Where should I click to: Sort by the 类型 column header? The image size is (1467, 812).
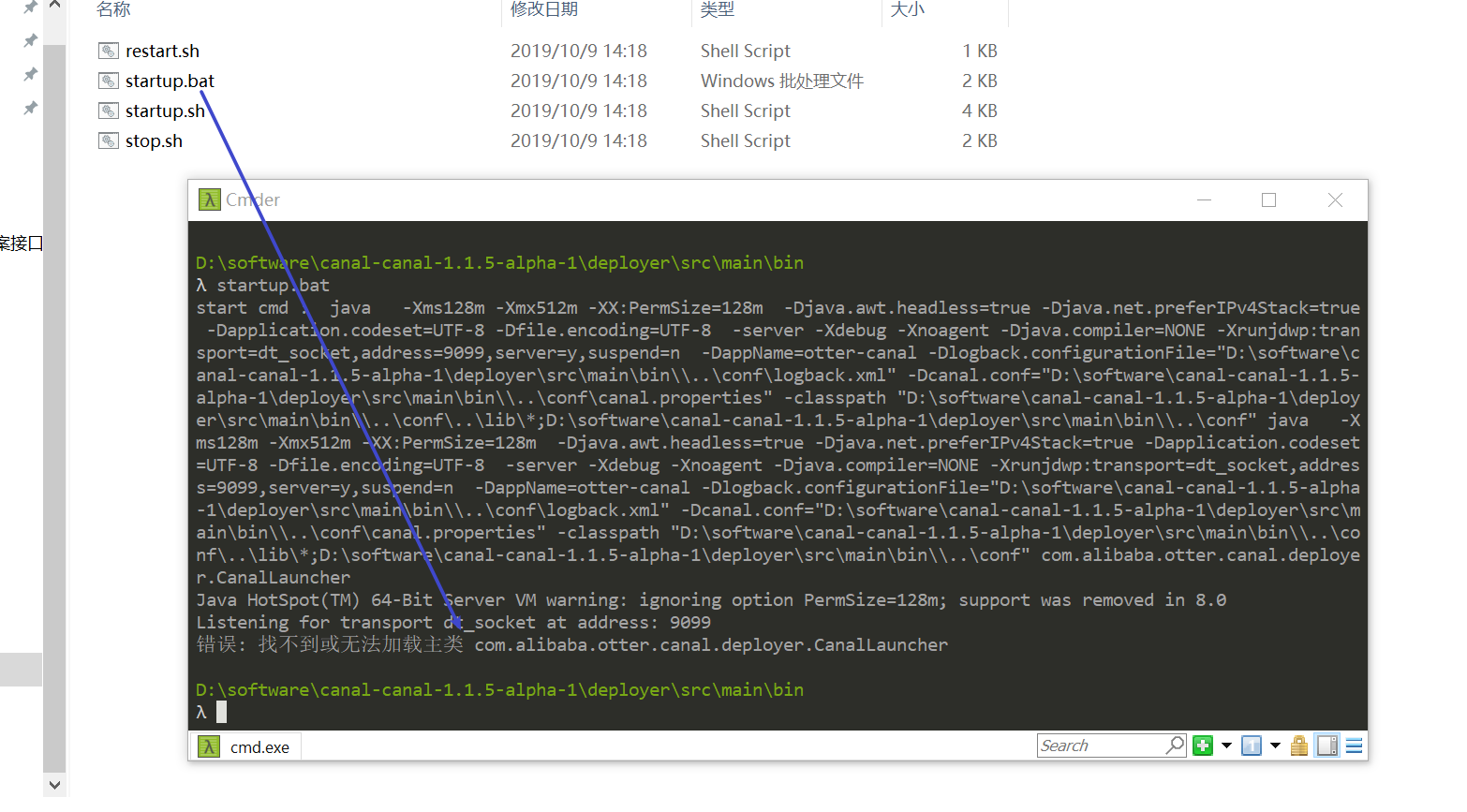point(718,9)
